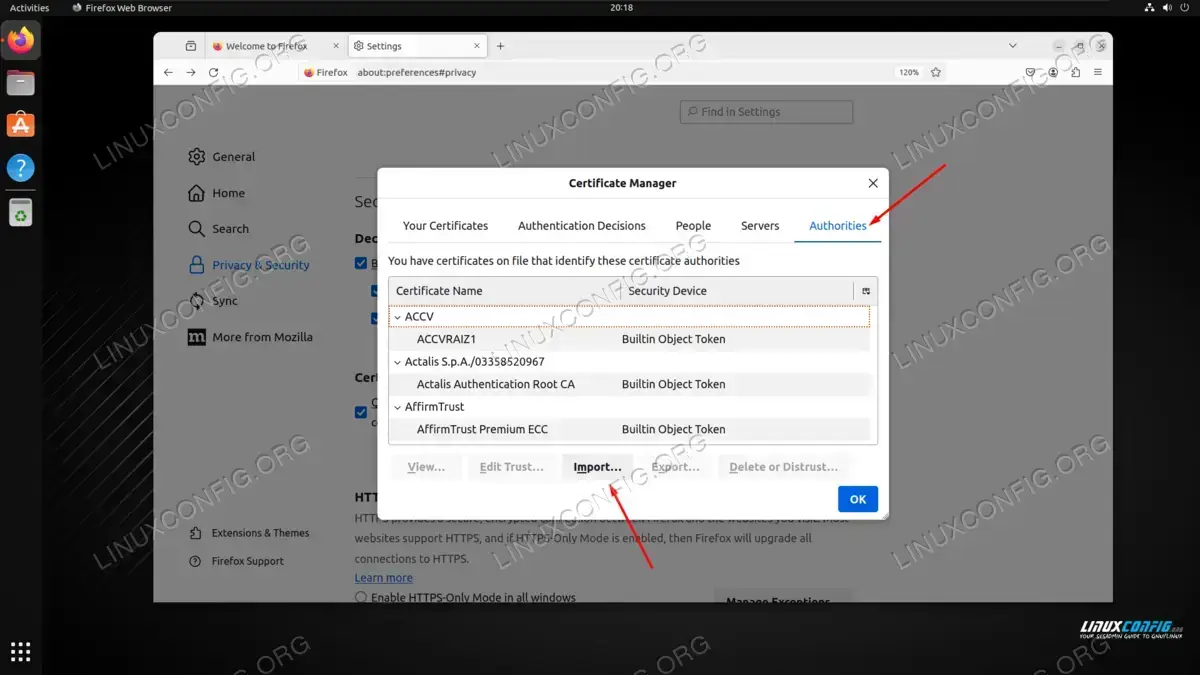Switch to the Your Certificates tab

(445, 226)
